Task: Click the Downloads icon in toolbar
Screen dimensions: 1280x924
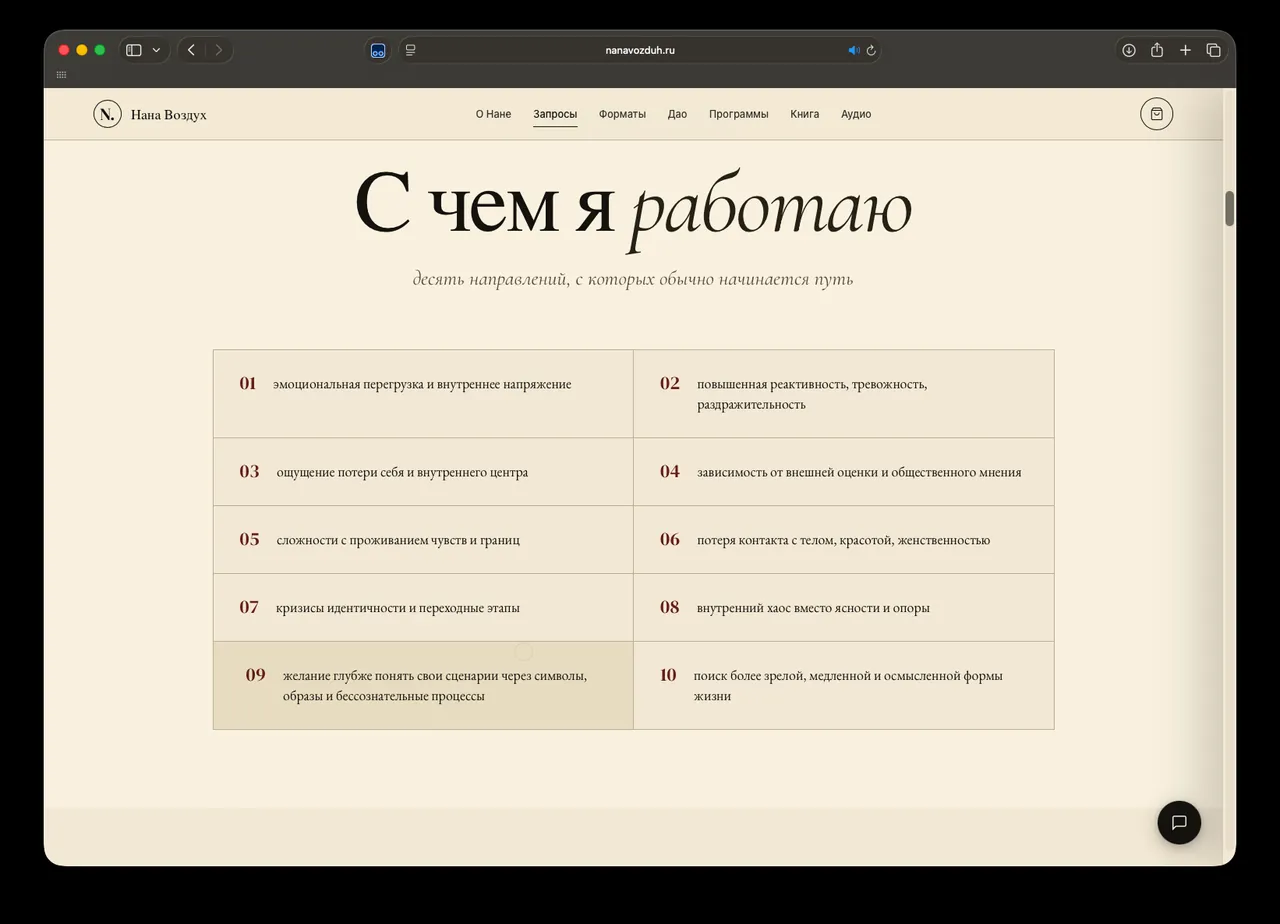Action: pyautogui.click(x=1128, y=50)
